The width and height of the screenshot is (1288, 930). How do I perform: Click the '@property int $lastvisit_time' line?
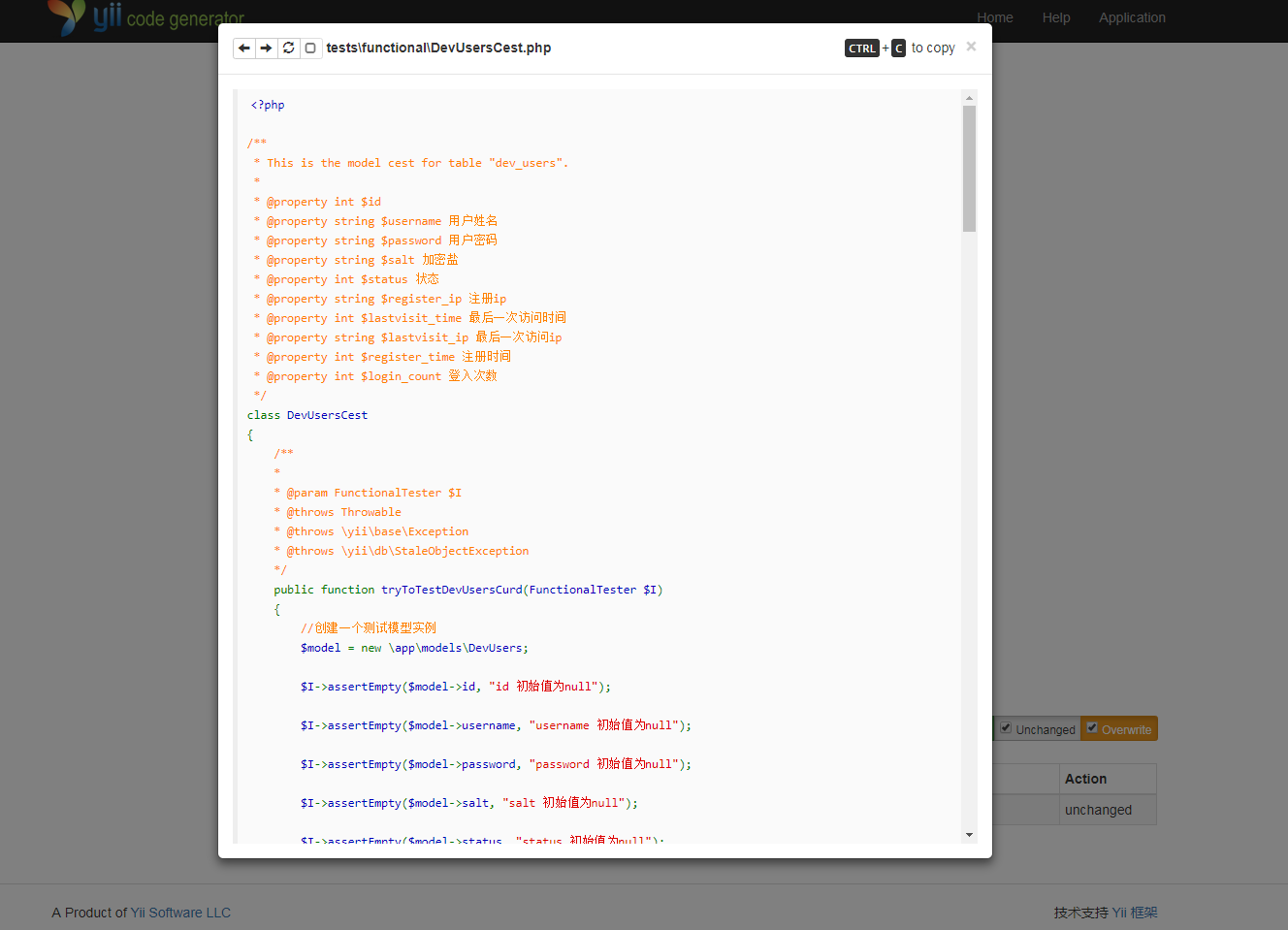(x=410, y=318)
